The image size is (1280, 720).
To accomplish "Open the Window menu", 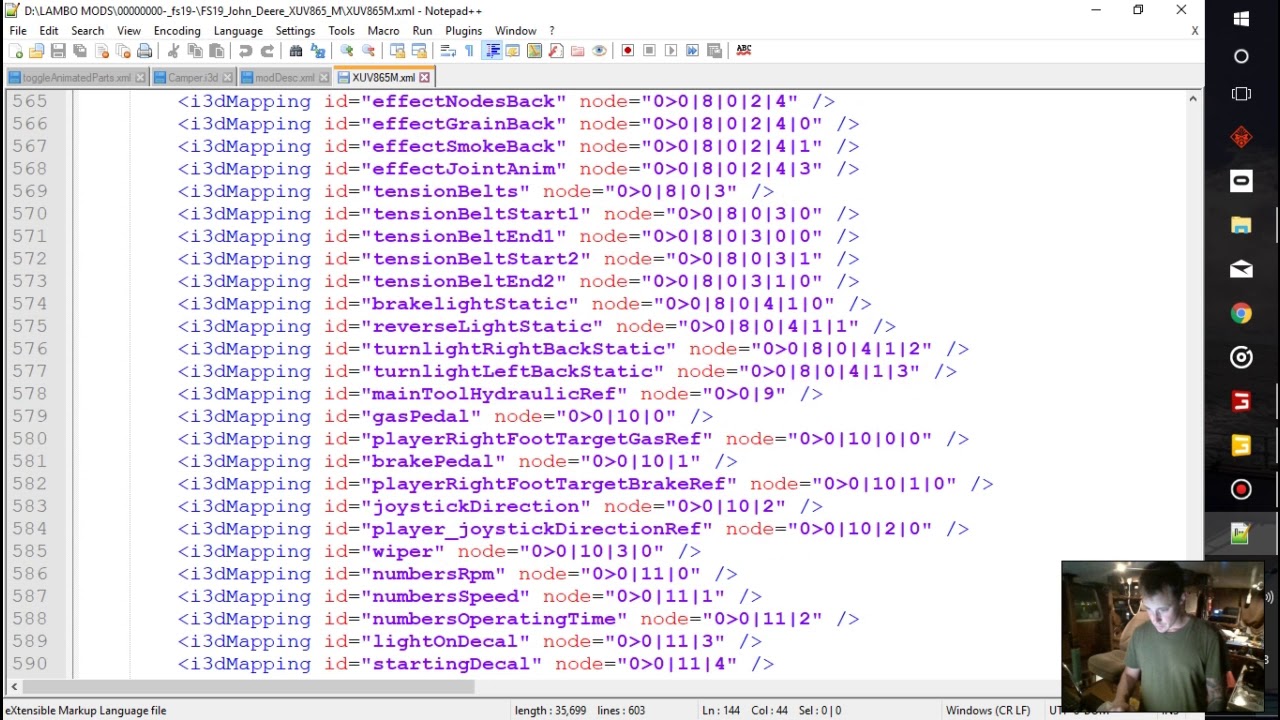I will coord(516,31).
